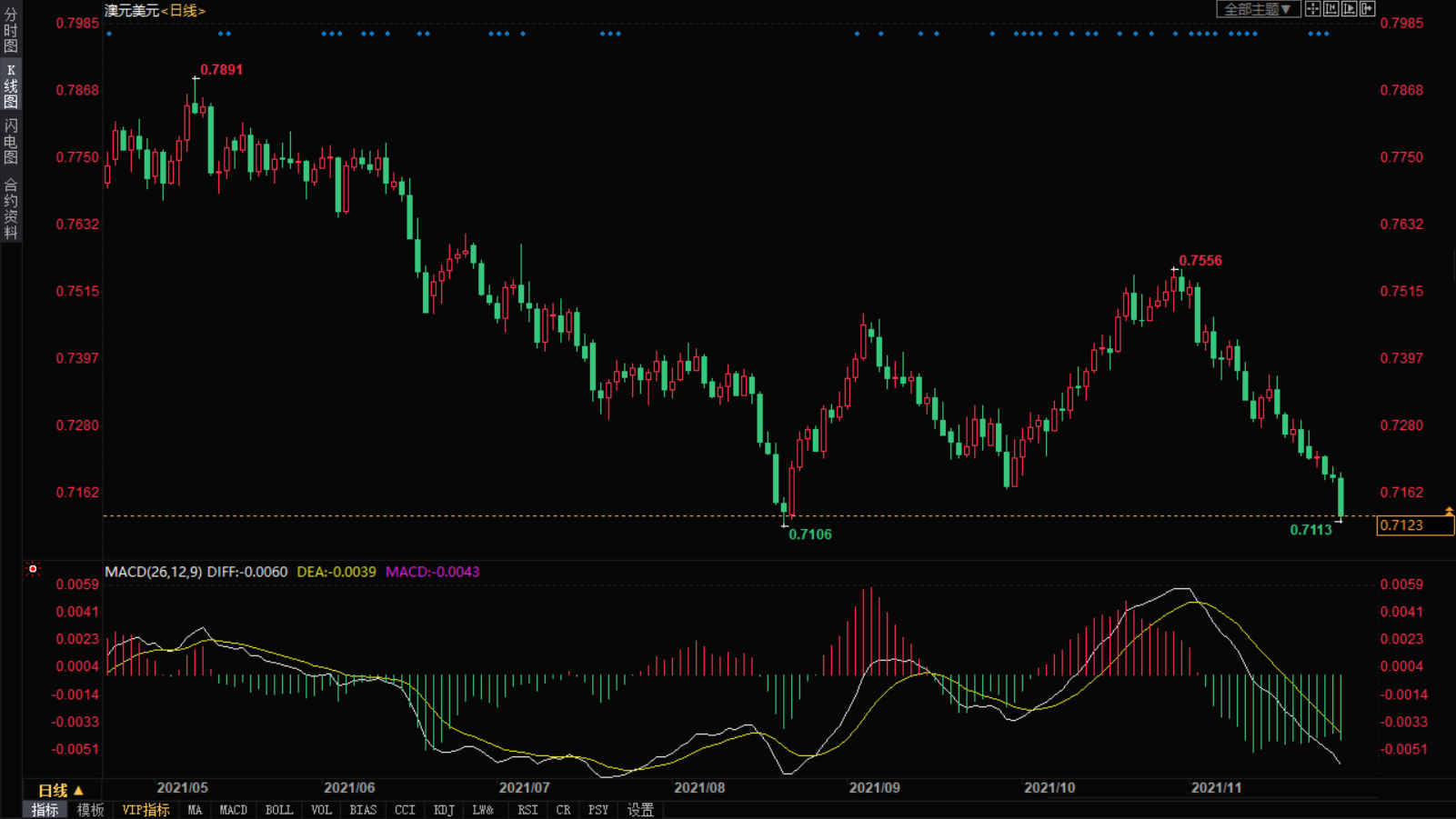1456x819 pixels.
Task: Expand the 日线 period selector
Action: [60, 790]
